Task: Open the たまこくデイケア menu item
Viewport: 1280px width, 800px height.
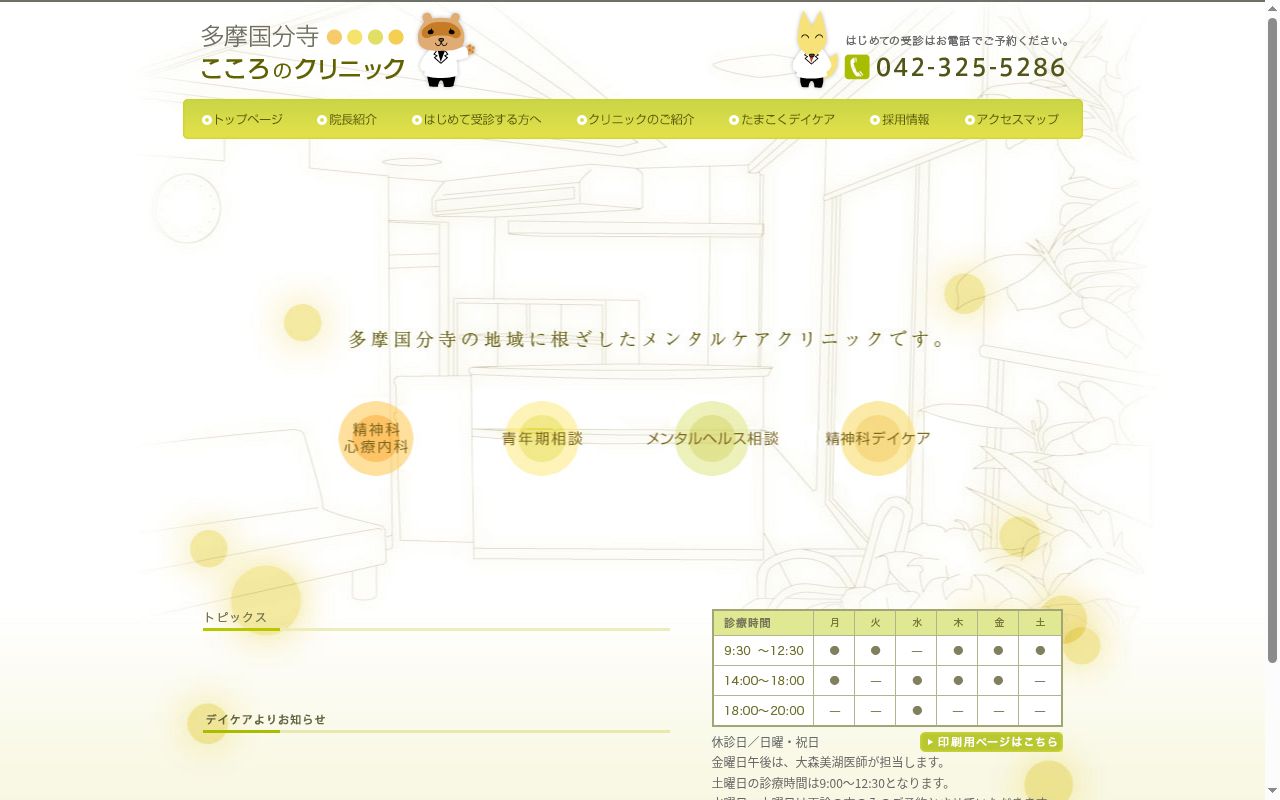Action: coord(782,119)
